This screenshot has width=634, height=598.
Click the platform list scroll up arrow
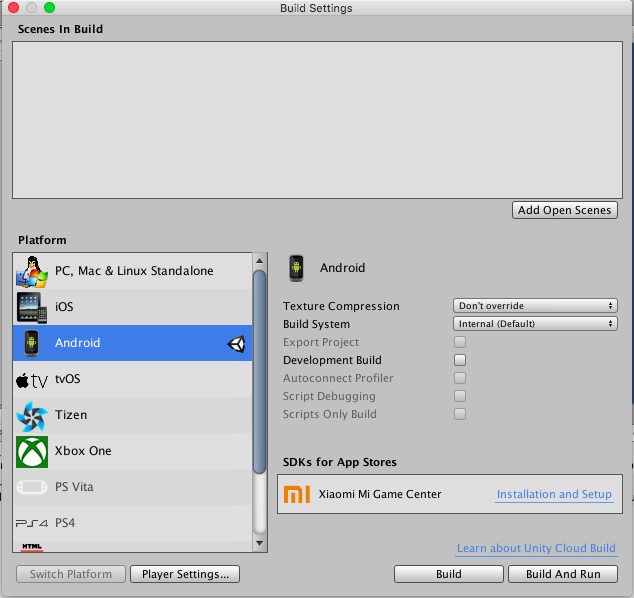pyautogui.click(x=260, y=261)
